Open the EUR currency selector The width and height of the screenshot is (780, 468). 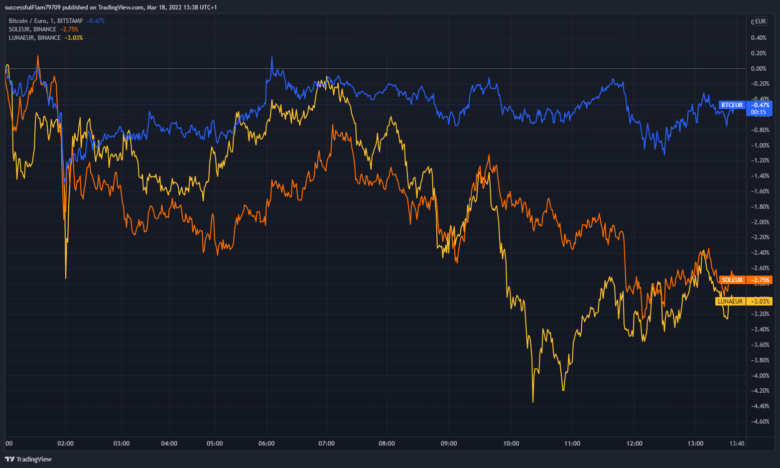coord(759,21)
